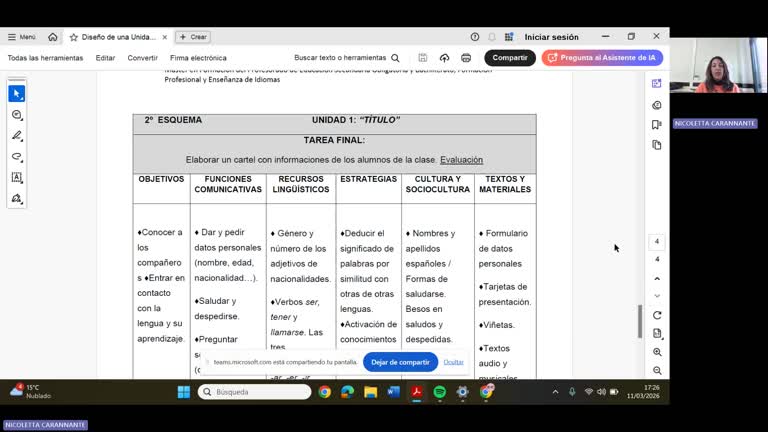This screenshot has width=768, height=432.
Task: Print the document
Action: coord(466,58)
